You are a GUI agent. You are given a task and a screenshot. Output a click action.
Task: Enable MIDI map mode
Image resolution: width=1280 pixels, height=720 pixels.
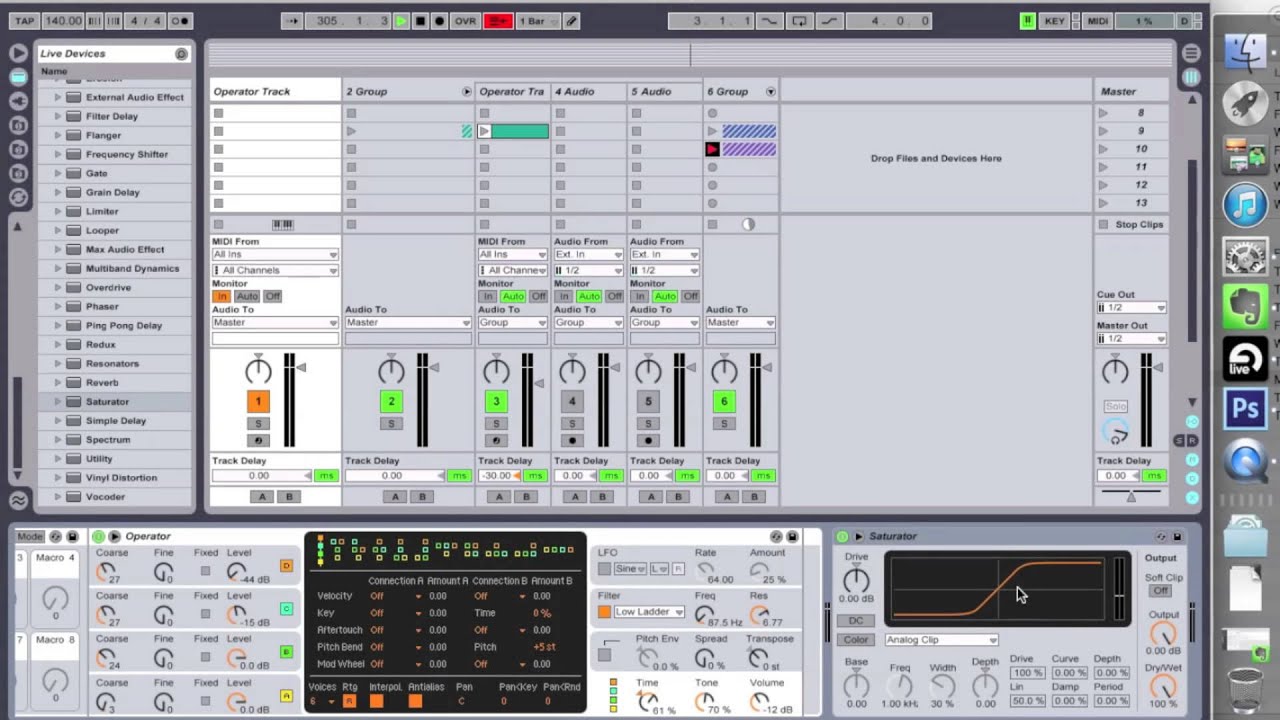click(1097, 21)
